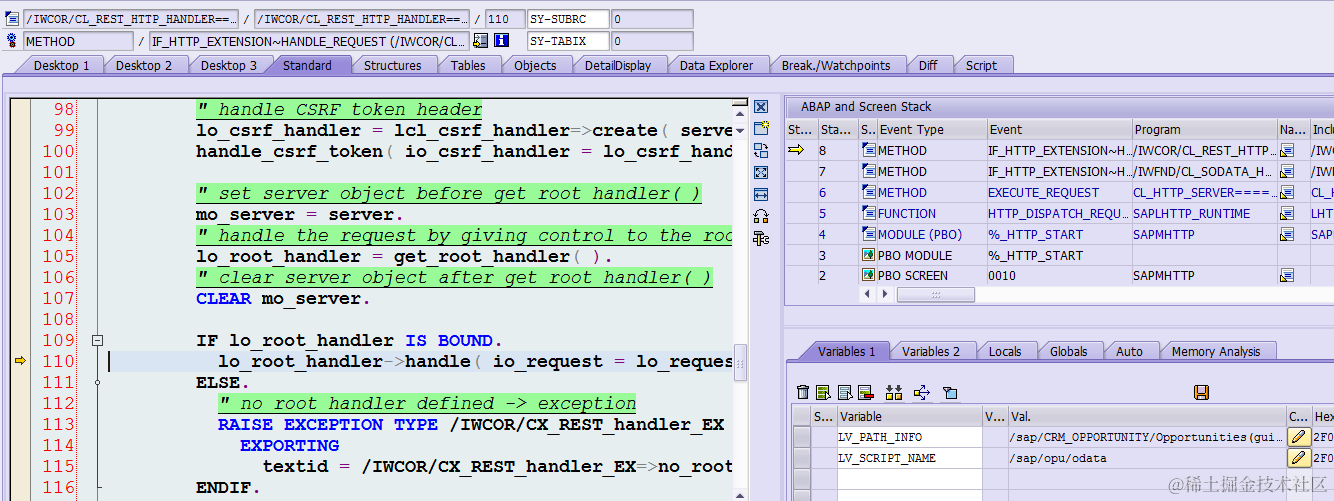The width and height of the screenshot is (1334, 501).
Task: Click the navigate icon in stack row 7
Action: tap(1288, 171)
